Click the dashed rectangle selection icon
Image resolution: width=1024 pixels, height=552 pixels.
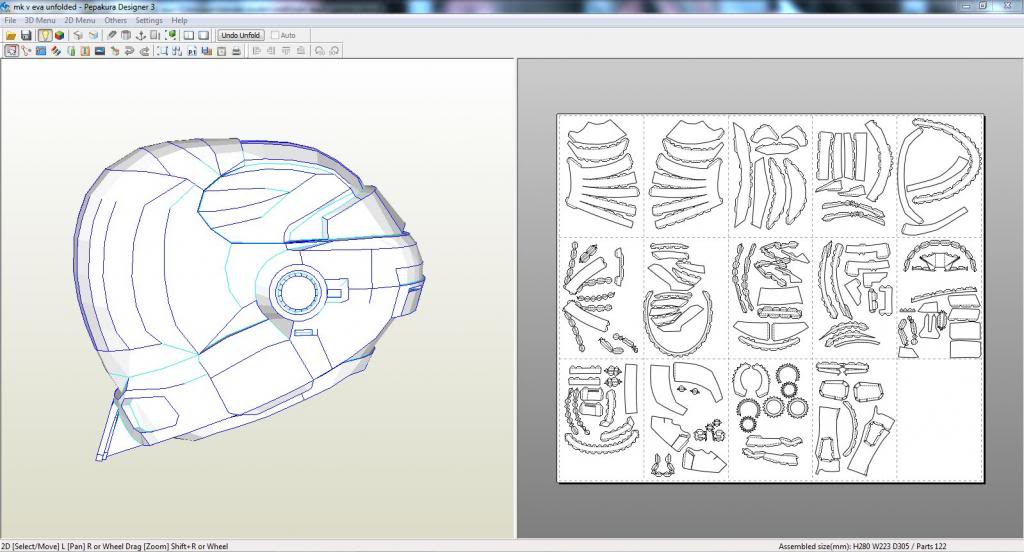point(162,50)
